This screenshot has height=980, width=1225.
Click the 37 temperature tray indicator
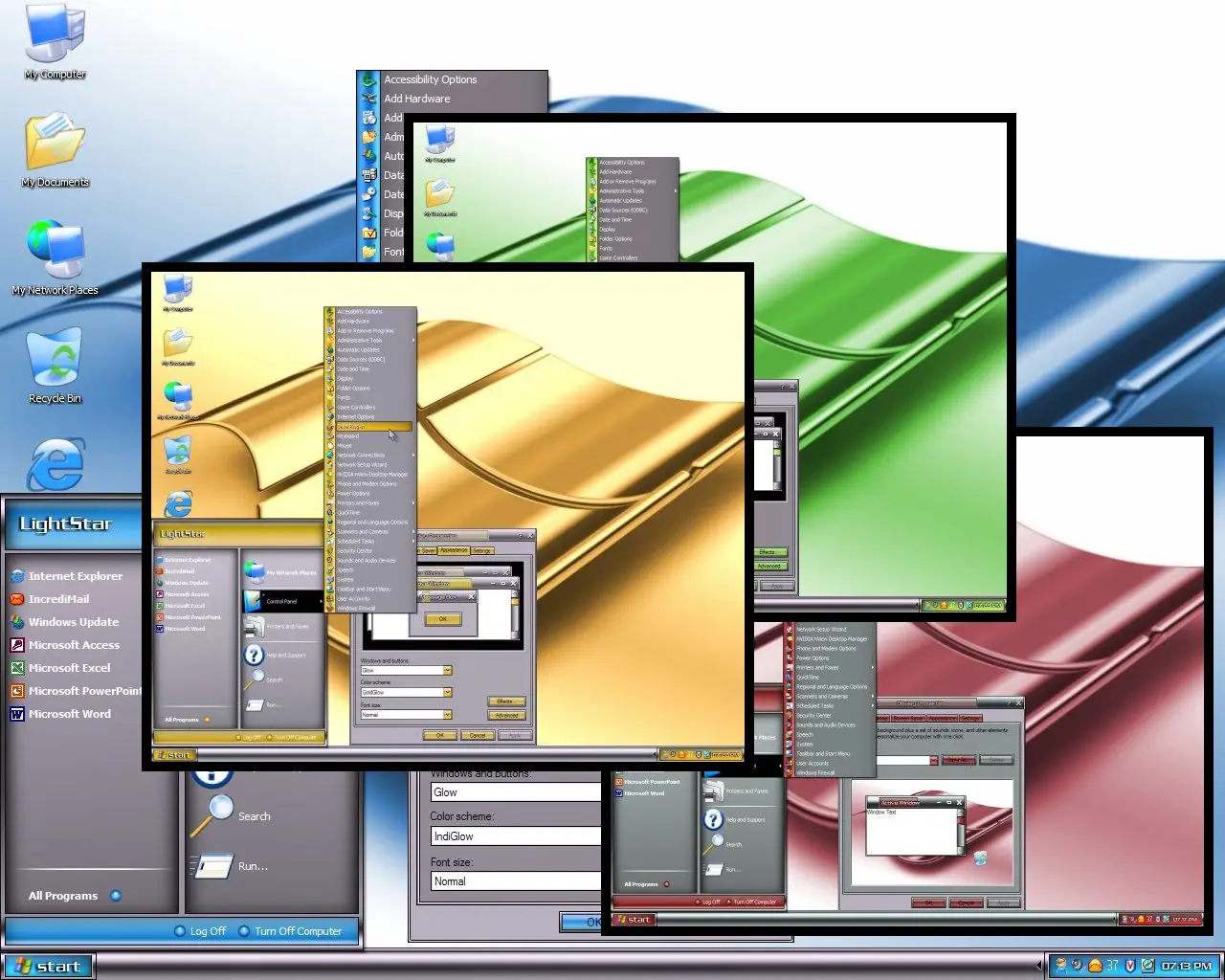tap(1112, 966)
